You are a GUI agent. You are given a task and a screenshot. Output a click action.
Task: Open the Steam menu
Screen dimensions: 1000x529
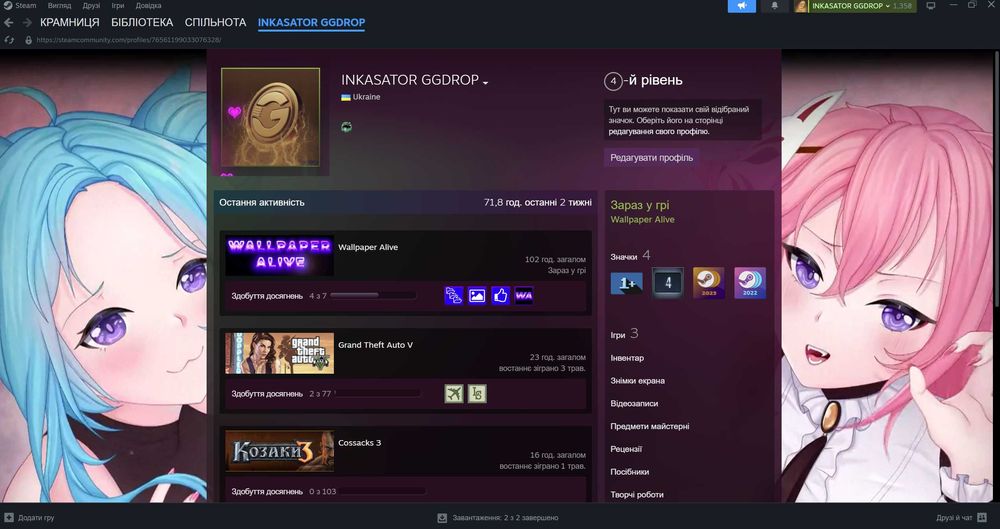coord(26,5)
